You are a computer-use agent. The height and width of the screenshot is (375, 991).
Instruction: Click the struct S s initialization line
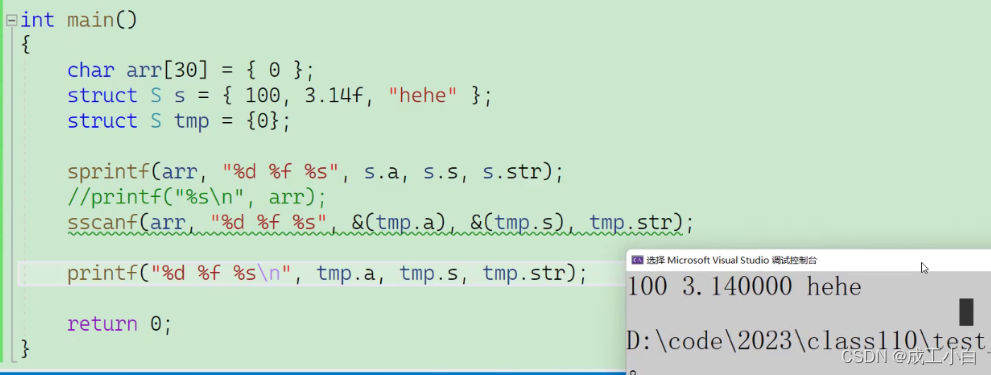279,95
